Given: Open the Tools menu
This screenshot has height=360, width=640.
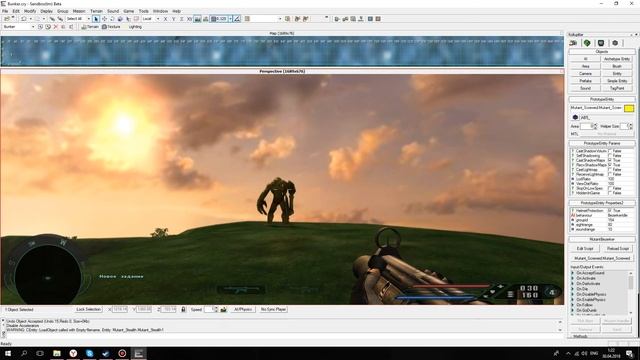Looking at the screenshot, I should [143, 11].
